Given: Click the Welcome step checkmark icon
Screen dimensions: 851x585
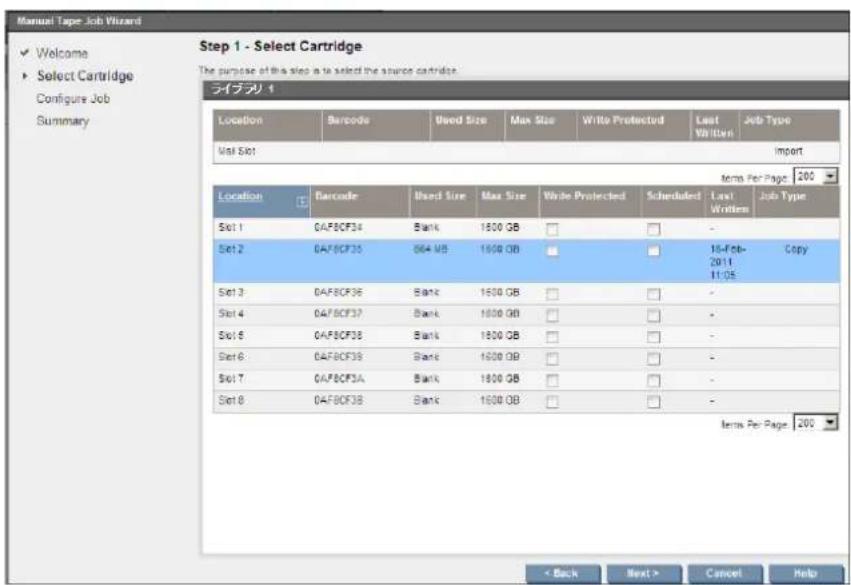Looking at the screenshot, I should pyautogui.click(x=24, y=53).
